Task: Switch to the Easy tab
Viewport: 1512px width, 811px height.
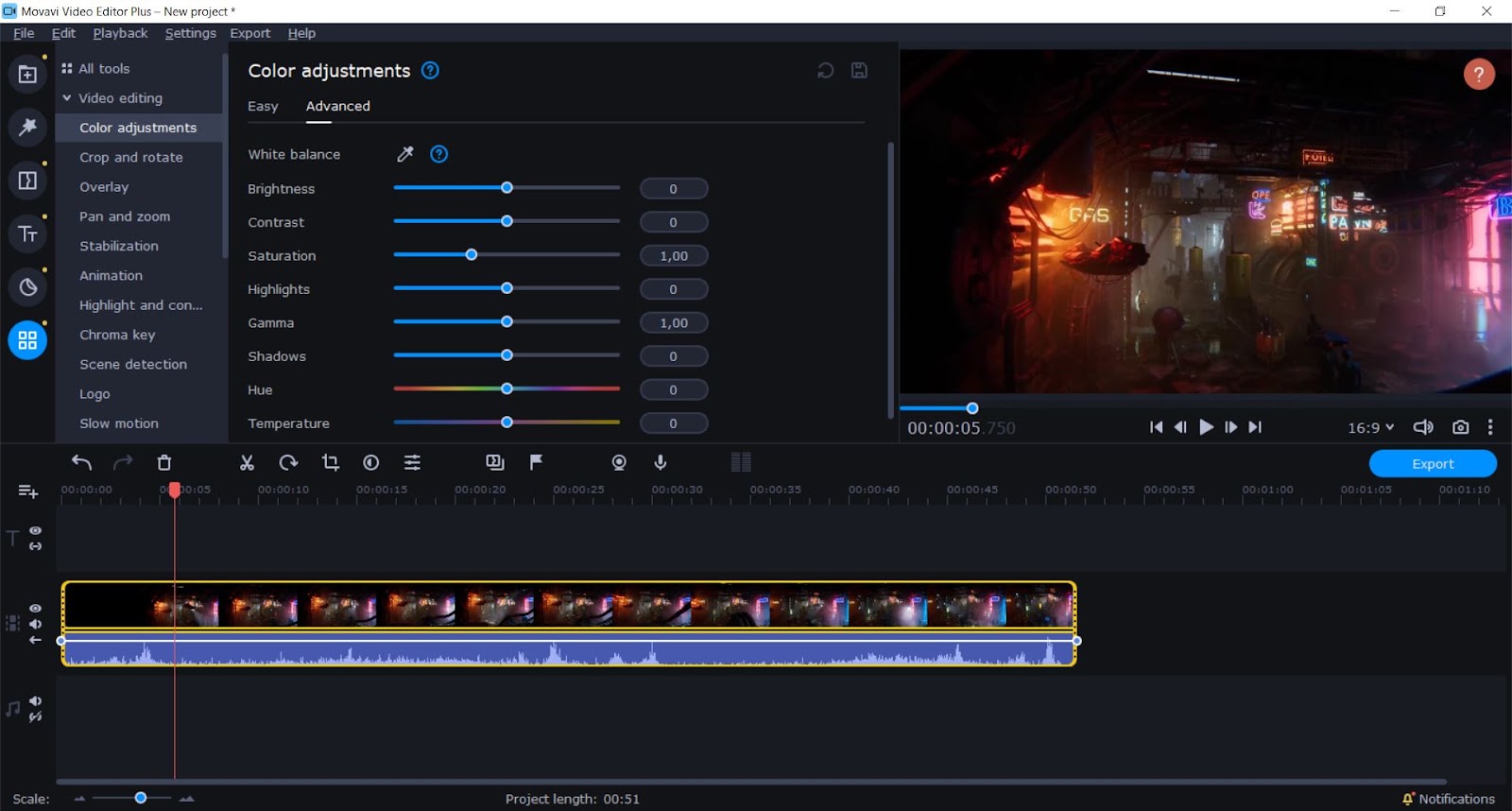Action: pos(263,106)
